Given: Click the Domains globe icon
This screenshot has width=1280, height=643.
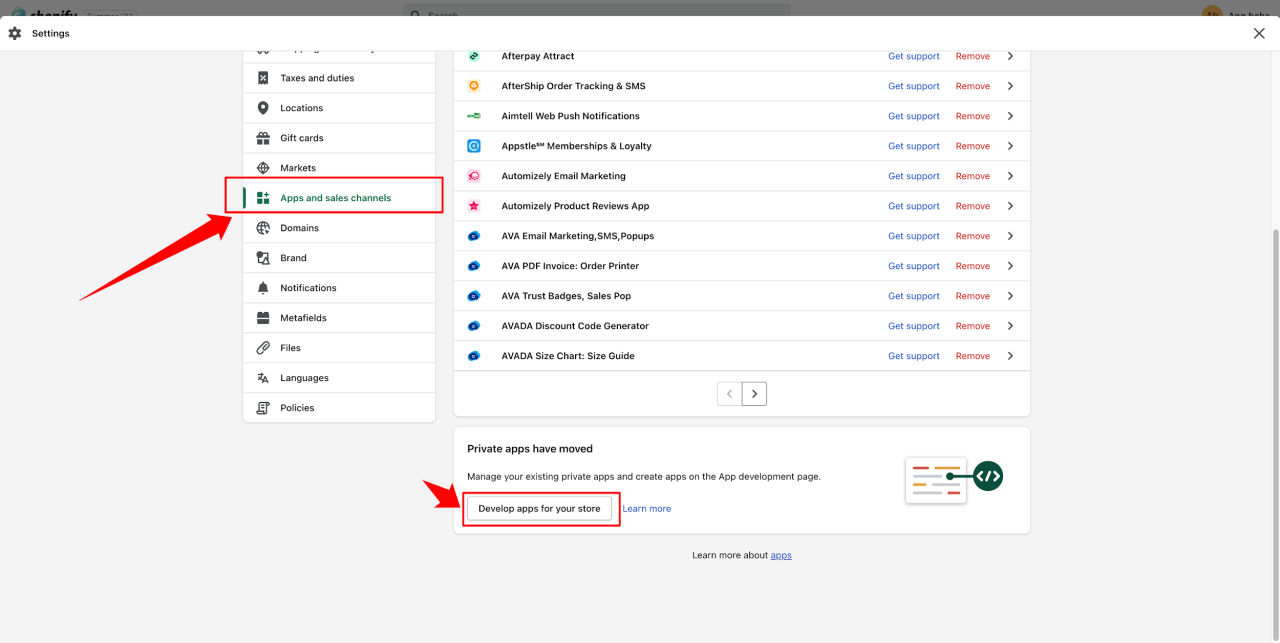Looking at the screenshot, I should [x=263, y=228].
